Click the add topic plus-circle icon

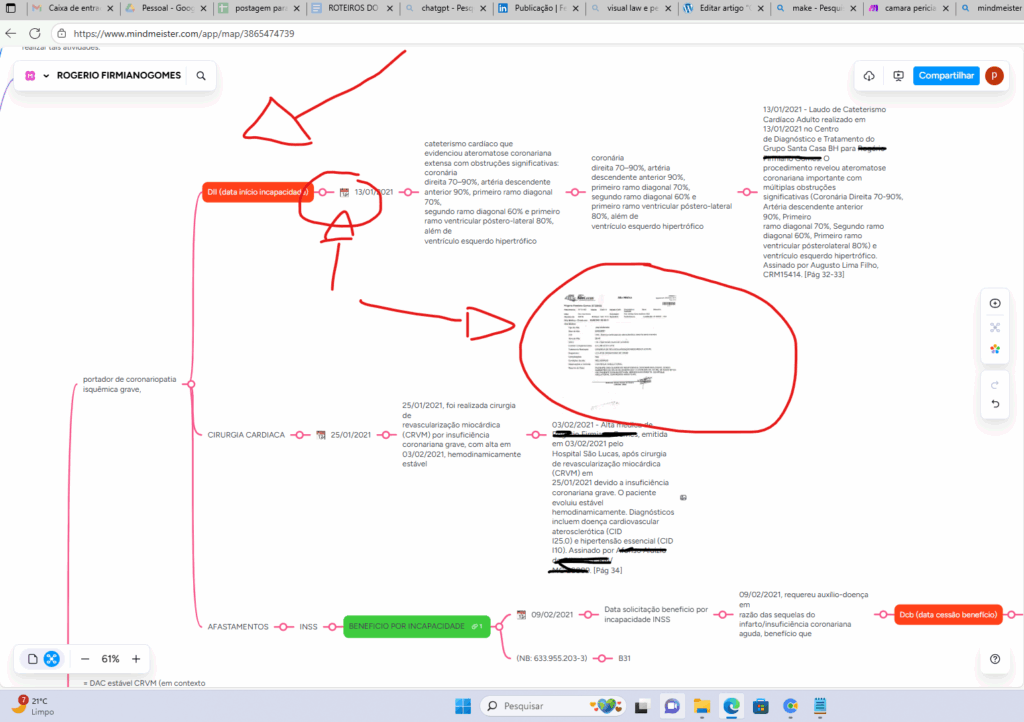(994, 303)
